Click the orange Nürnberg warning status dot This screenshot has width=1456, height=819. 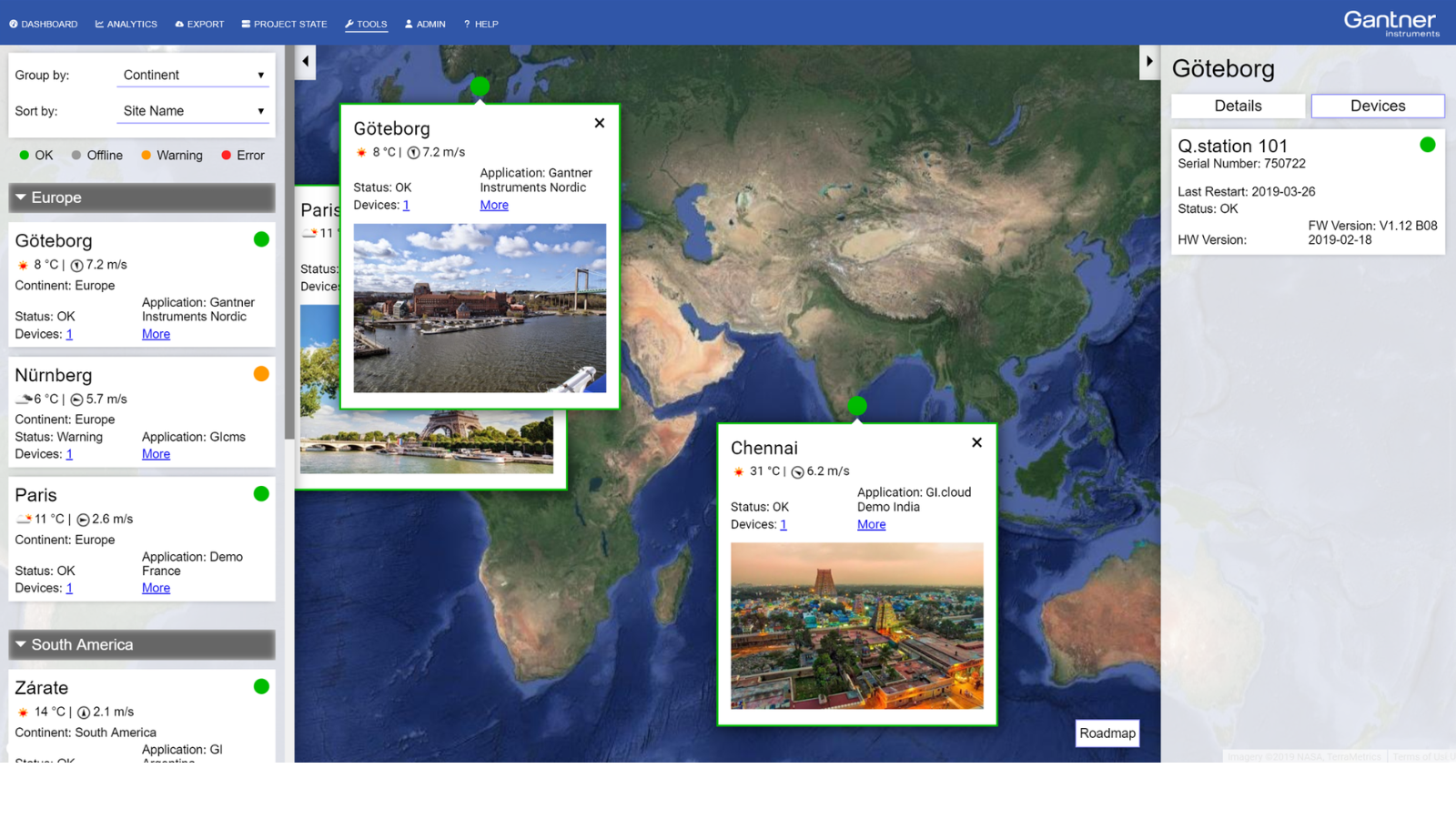click(261, 374)
